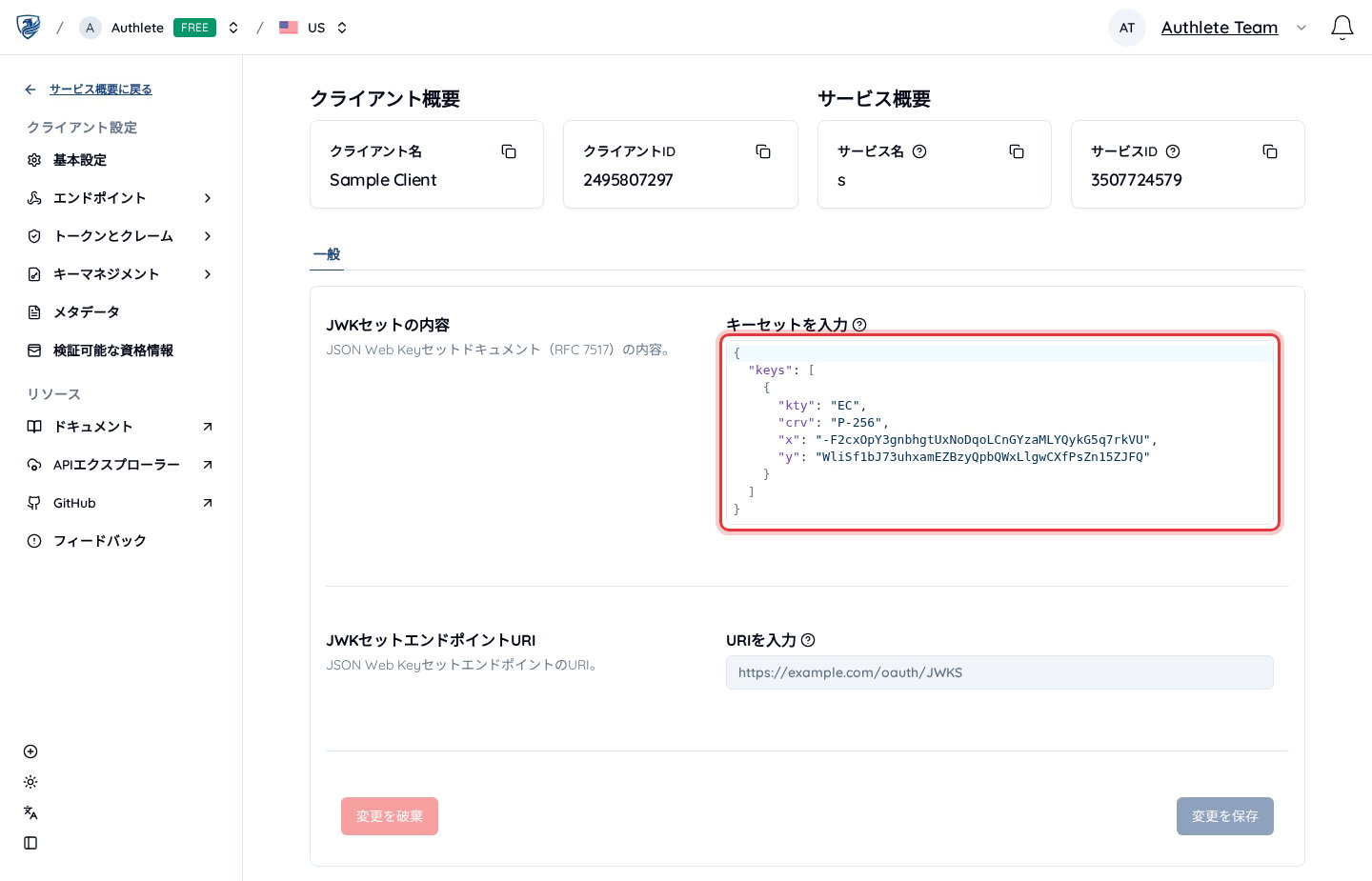The height and width of the screenshot is (881, 1372).
Task: Open the Authlete Team link
Action: tap(1220, 28)
